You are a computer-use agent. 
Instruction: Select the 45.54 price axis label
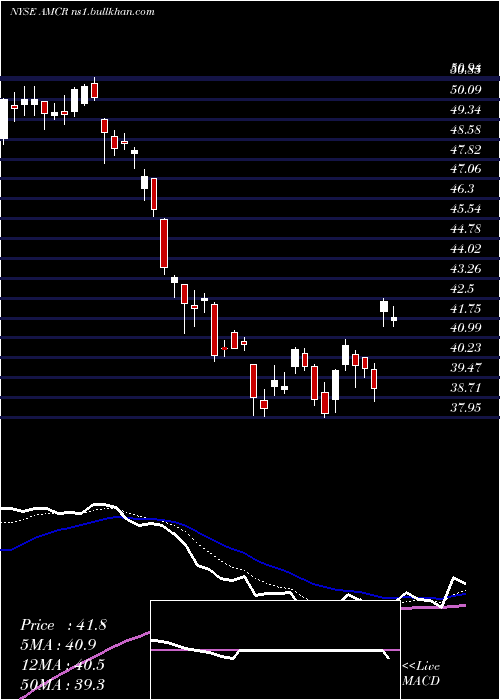pos(466,209)
